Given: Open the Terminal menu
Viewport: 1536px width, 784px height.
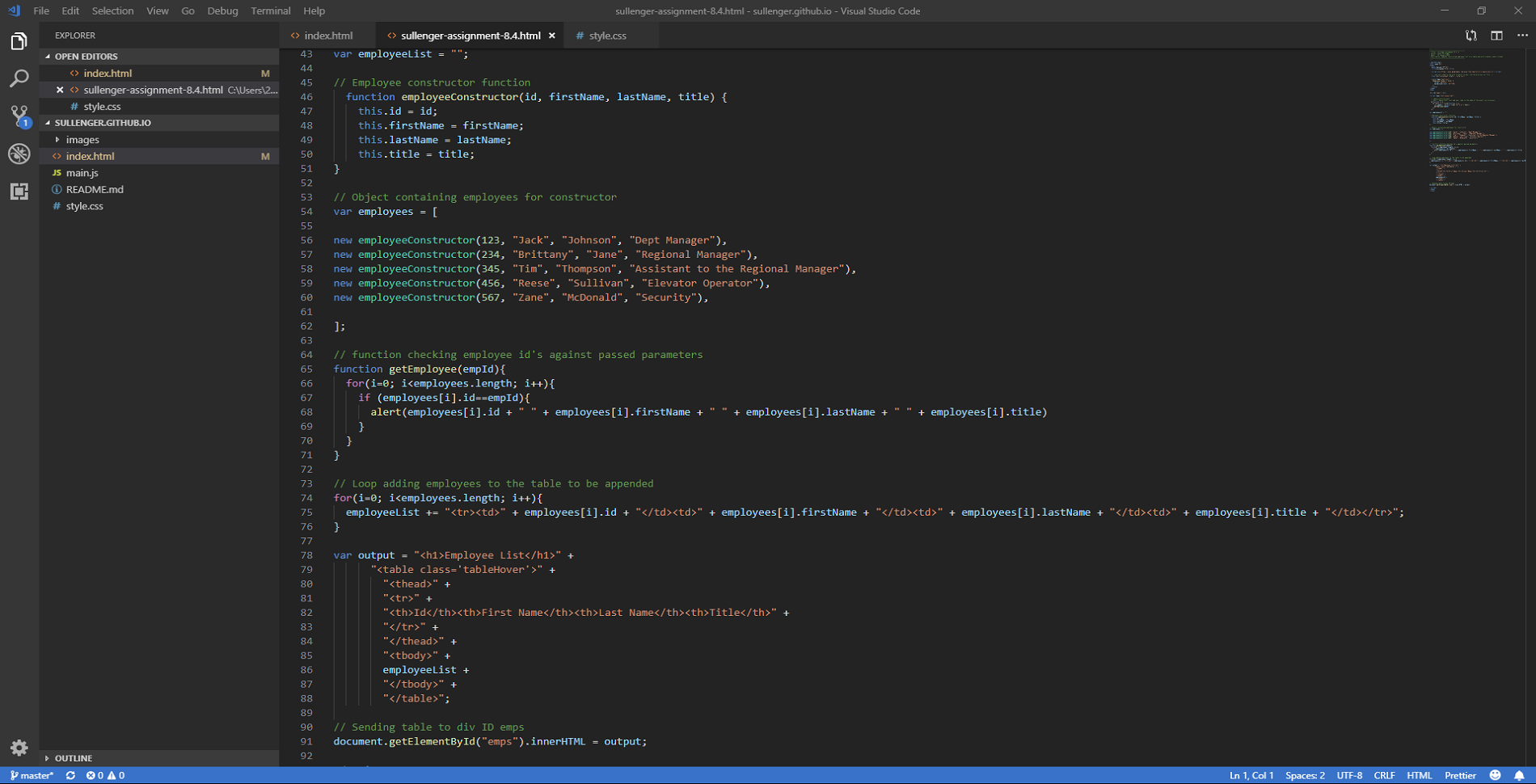Looking at the screenshot, I should (x=271, y=11).
